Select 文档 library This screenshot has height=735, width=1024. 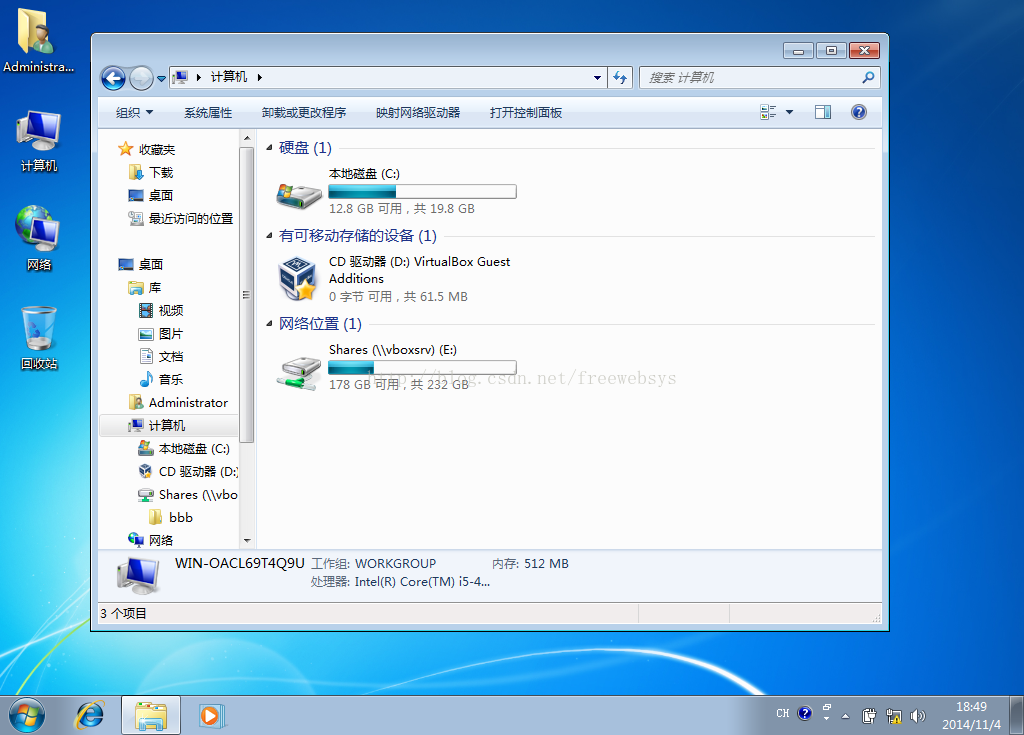[x=171, y=357]
